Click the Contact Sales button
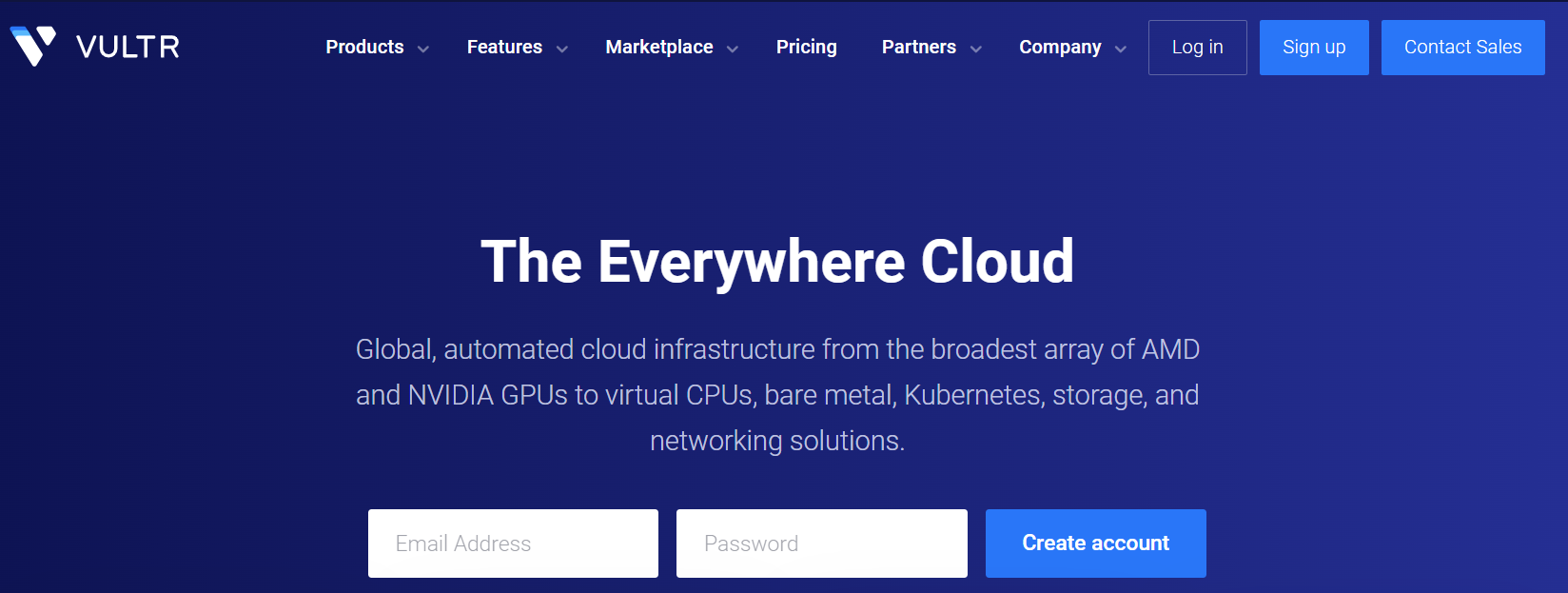 pos(1463,48)
